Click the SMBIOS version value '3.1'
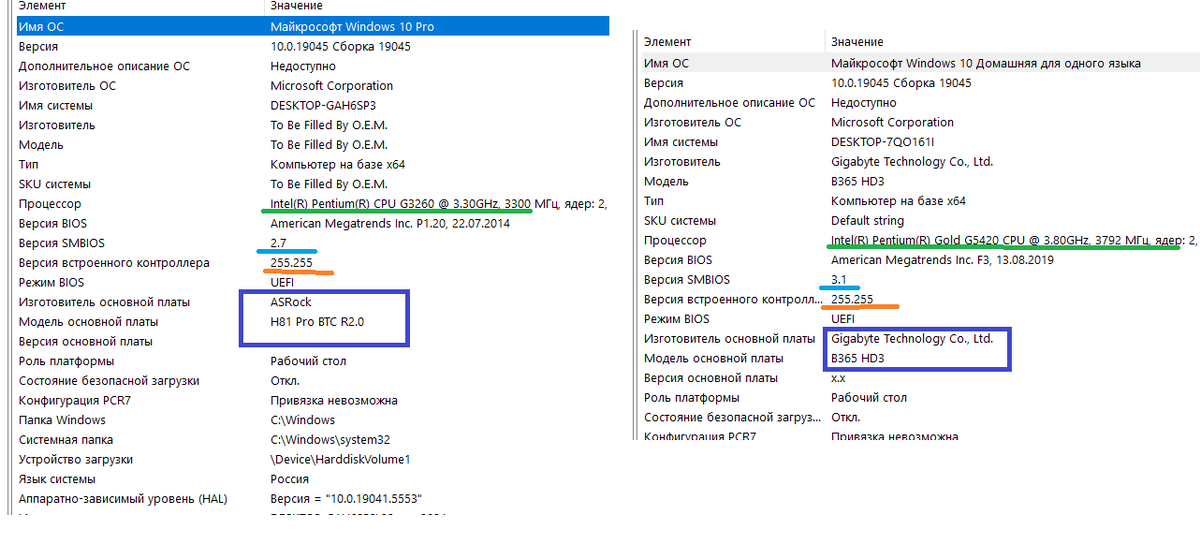 [839, 280]
